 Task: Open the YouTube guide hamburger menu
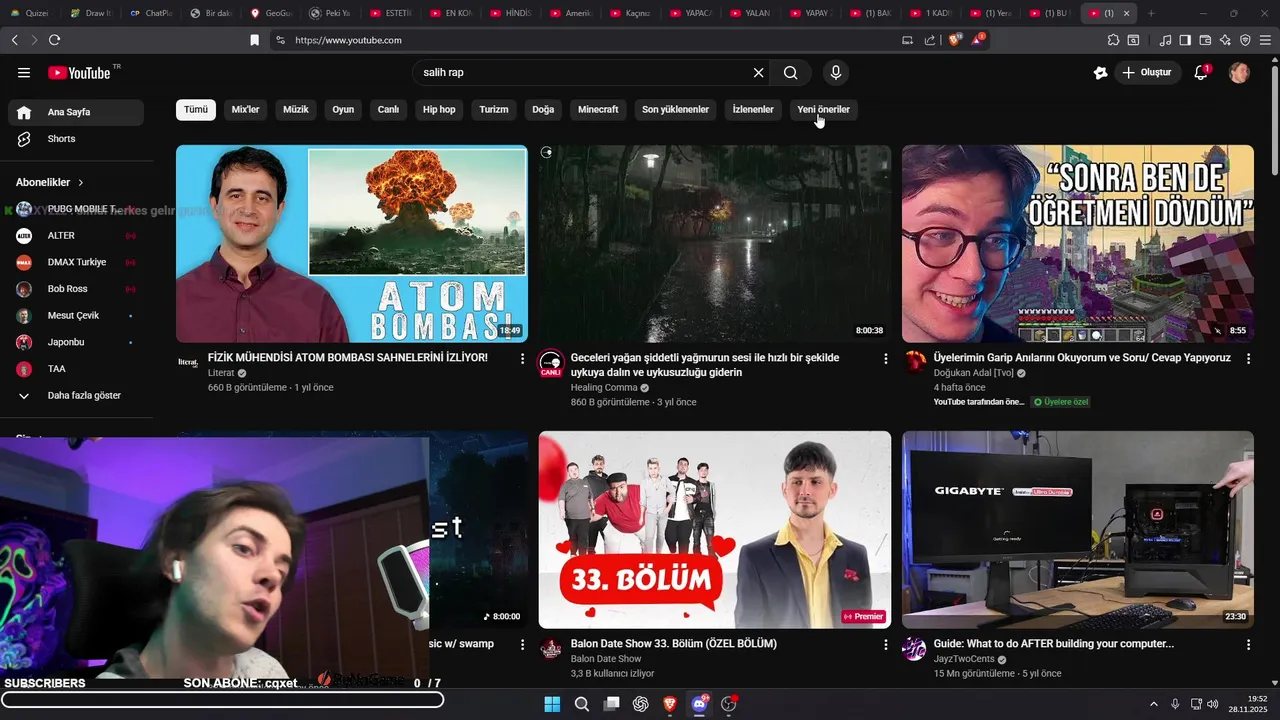click(x=24, y=73)
